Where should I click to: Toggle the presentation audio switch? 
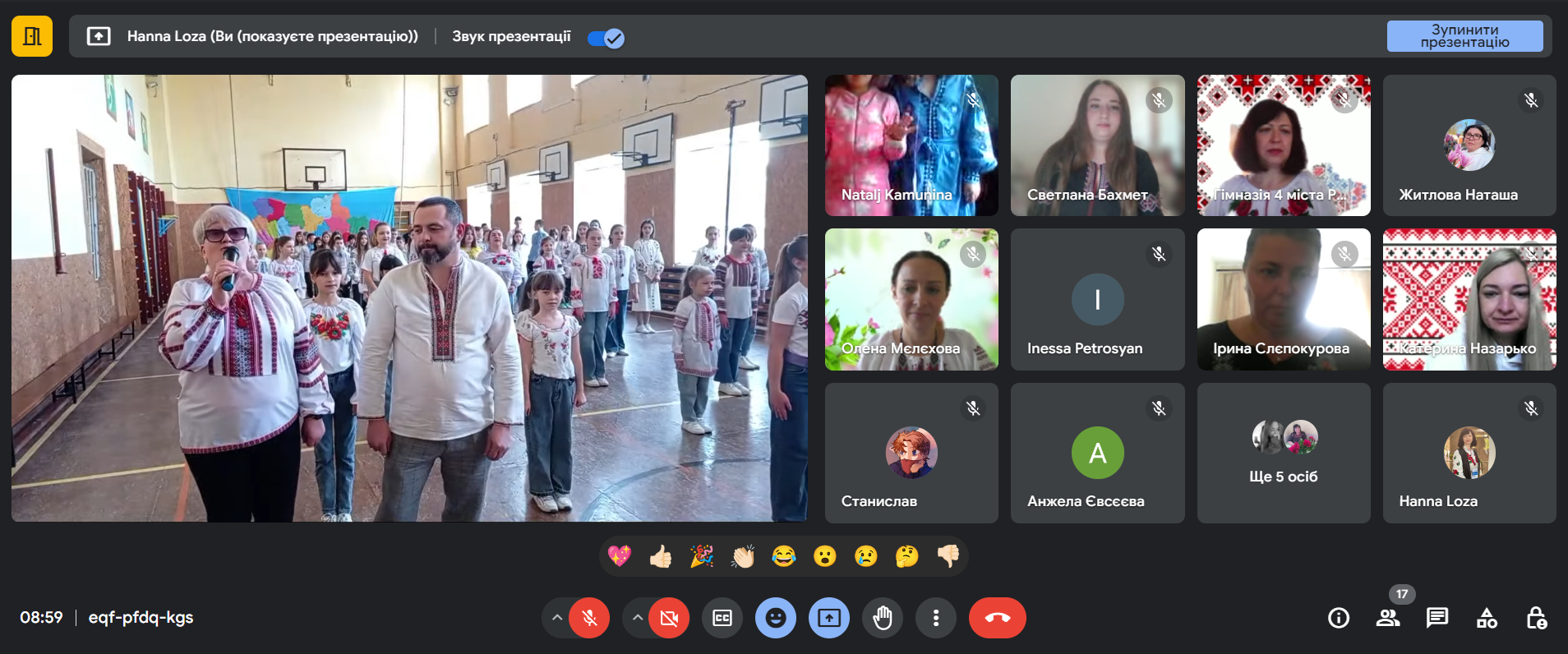pos(606,38)
